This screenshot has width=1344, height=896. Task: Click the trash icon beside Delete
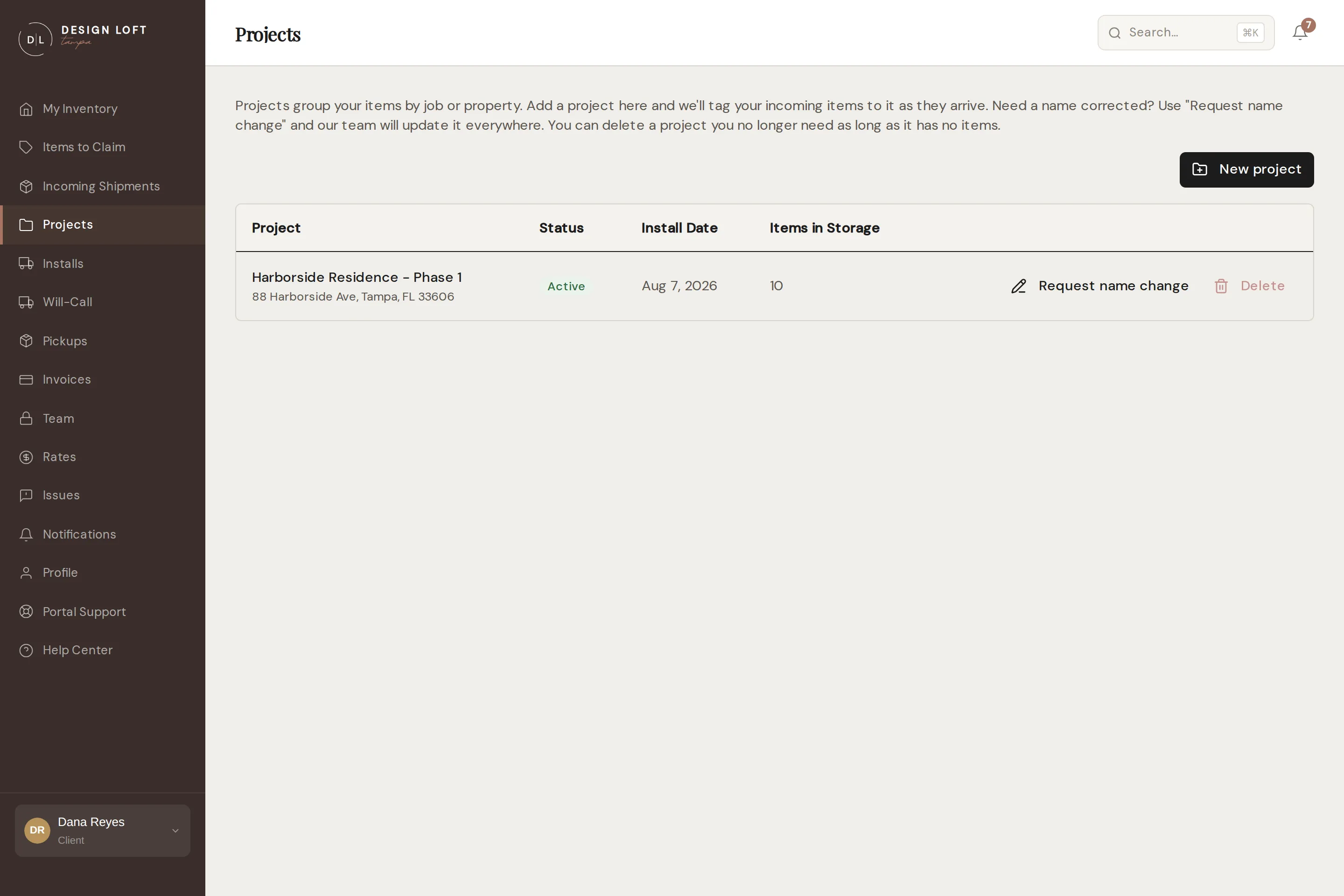[x=1221, y=286]
